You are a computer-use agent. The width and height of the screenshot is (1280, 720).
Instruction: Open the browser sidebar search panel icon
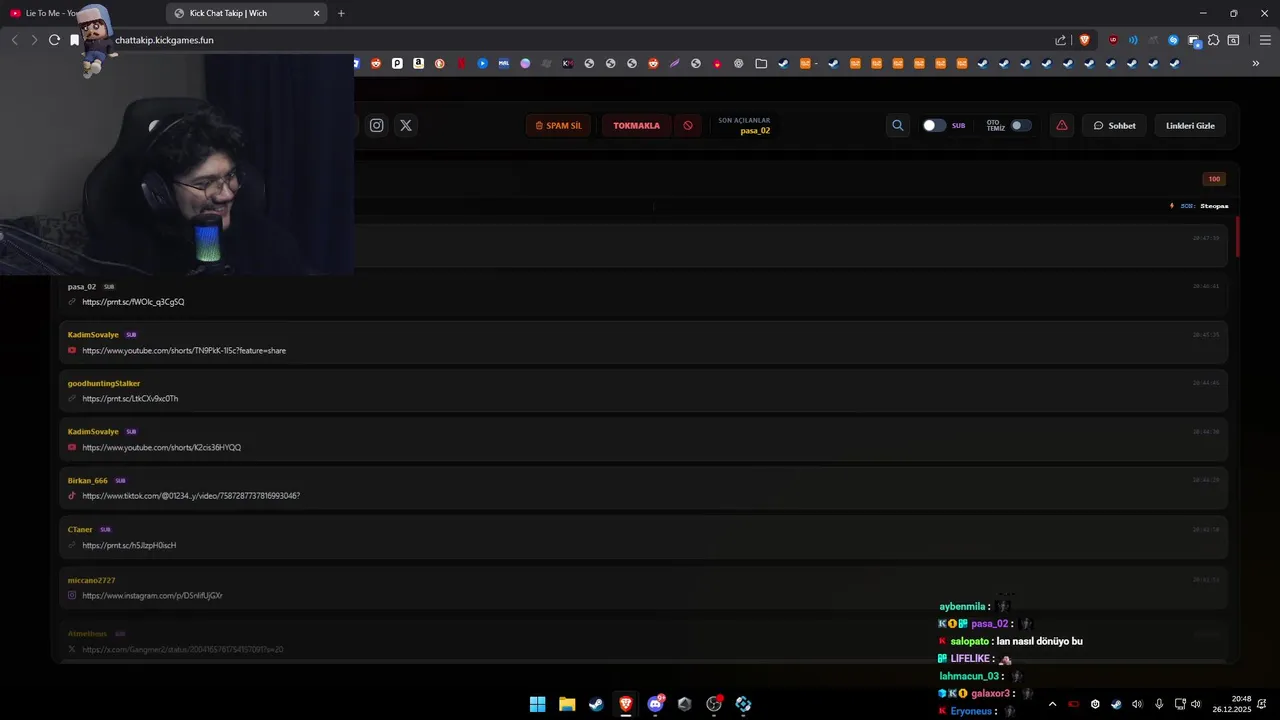[1233, 40]
